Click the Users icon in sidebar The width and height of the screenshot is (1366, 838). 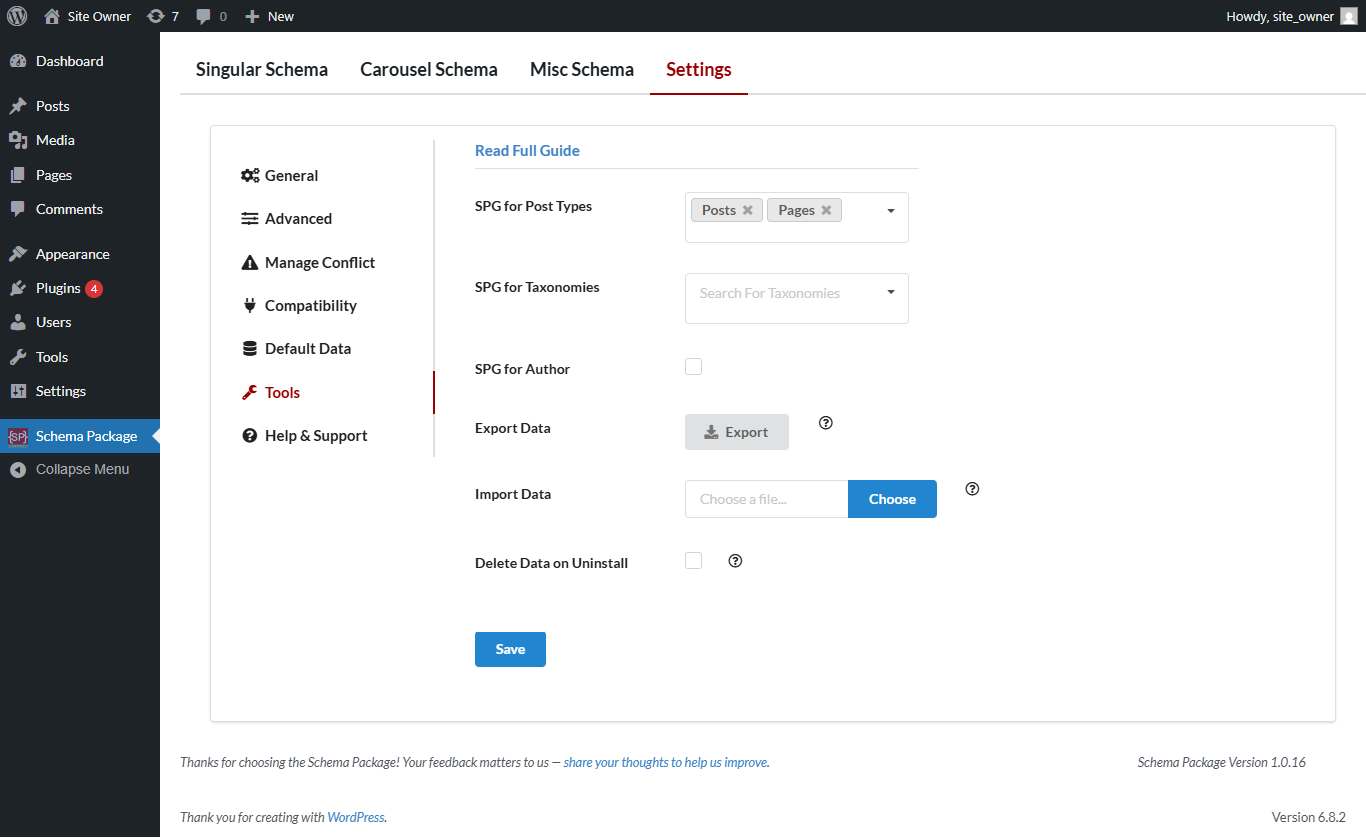pos(18,322)
